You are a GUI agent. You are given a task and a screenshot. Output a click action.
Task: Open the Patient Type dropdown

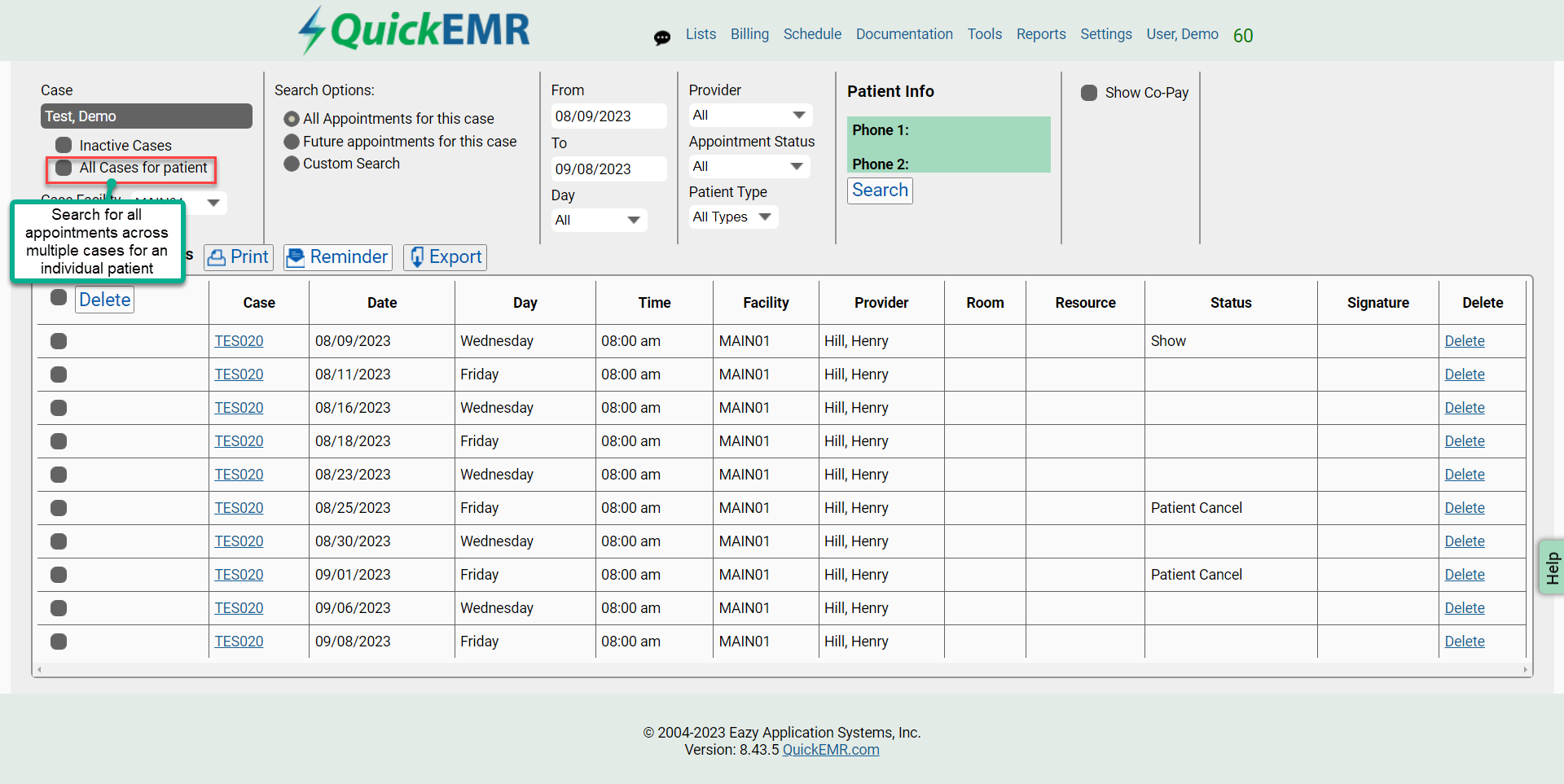point(733,217)
